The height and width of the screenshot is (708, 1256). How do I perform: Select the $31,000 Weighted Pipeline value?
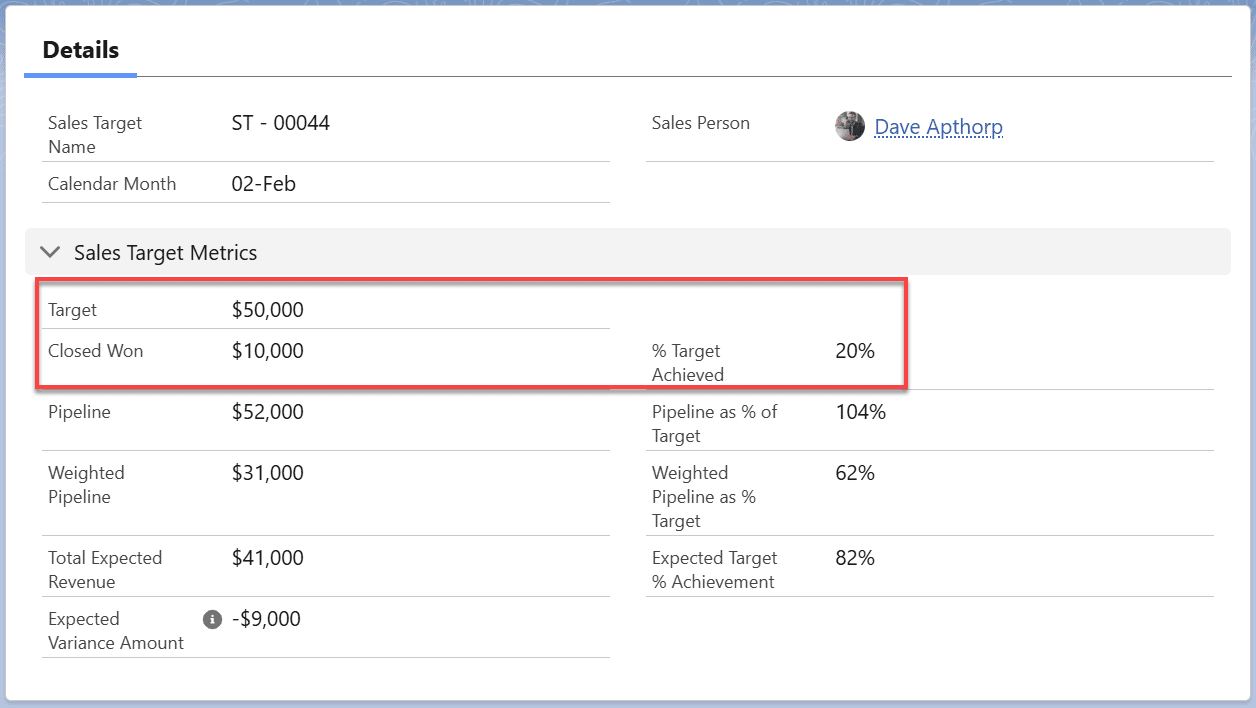pos(267,473)
